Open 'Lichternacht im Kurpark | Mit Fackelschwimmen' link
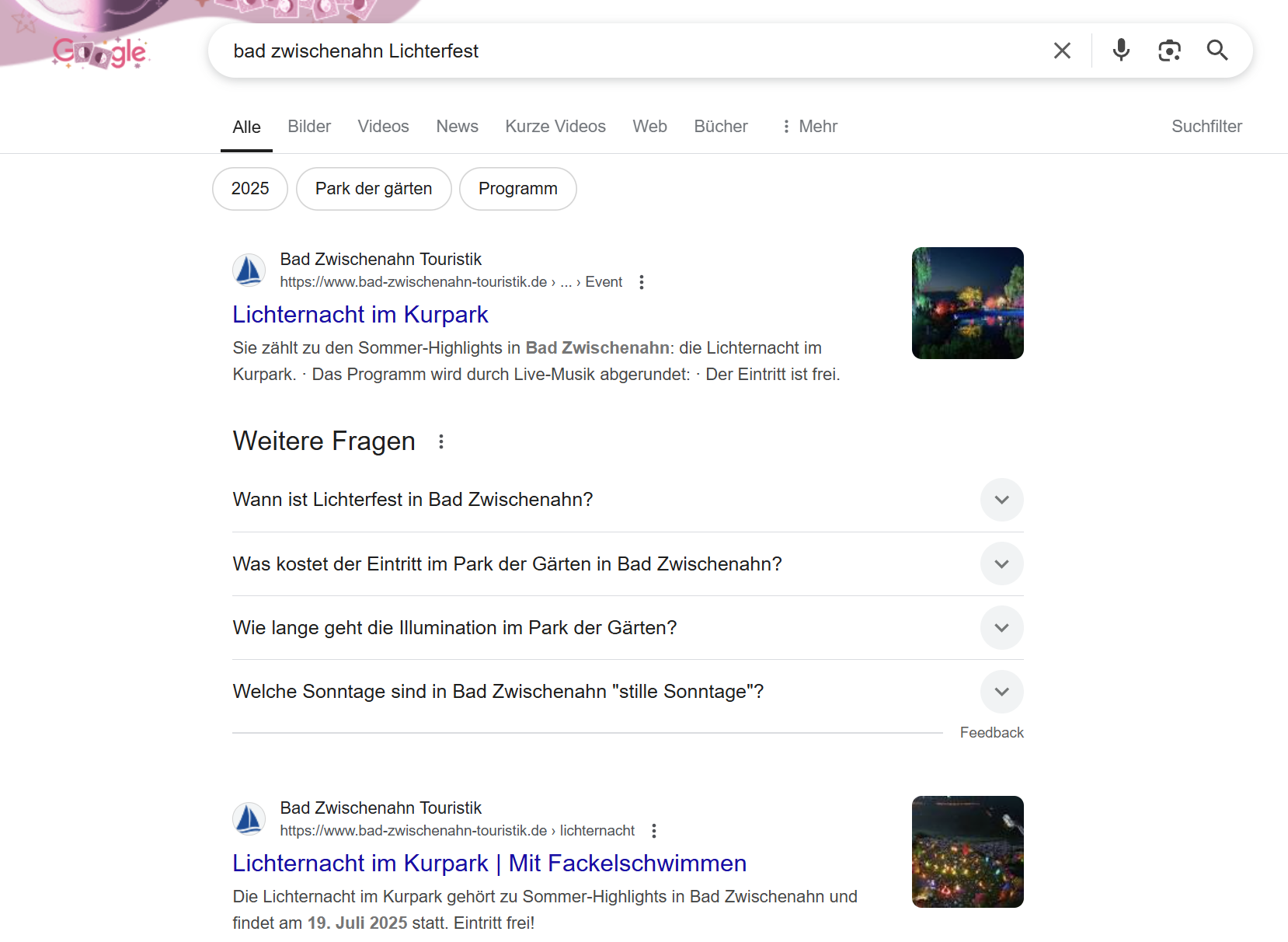The width and height of the screenshot is (1288, 942). (x=489, y=863)
